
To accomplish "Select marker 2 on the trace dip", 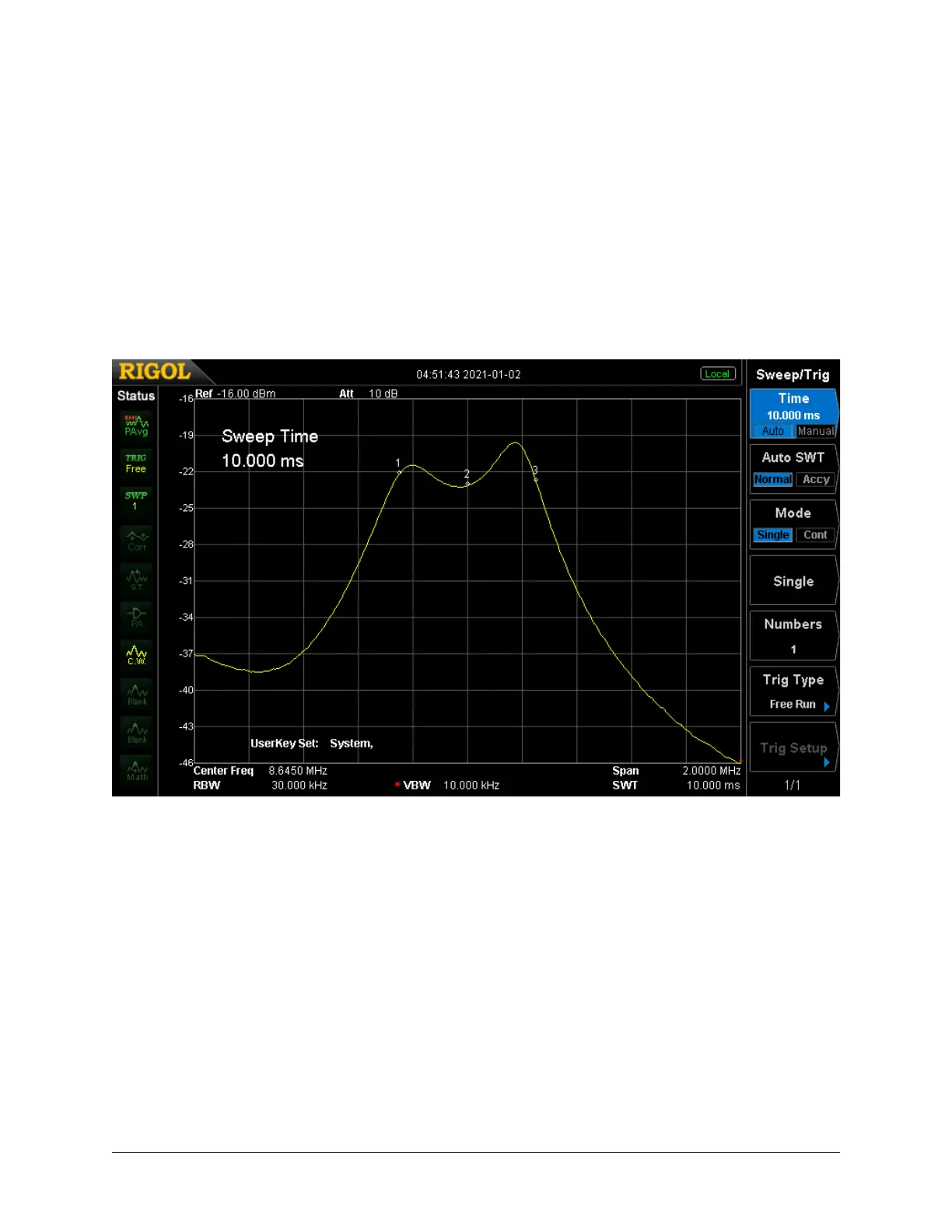I will pyautogui.click(x=467, y=478).
